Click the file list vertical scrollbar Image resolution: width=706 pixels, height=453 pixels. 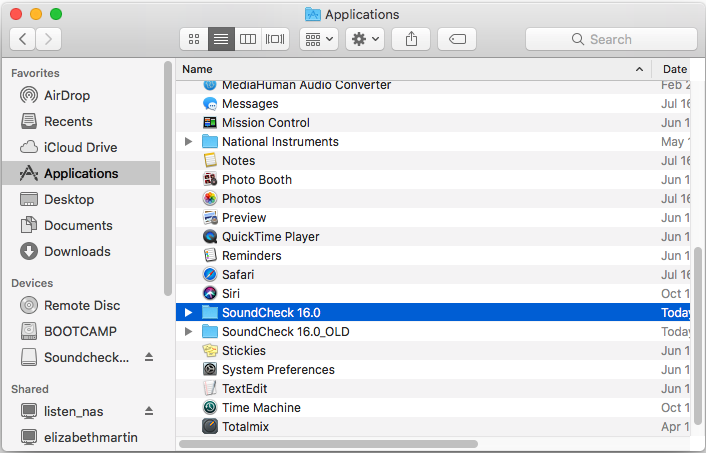coord(698,336)
